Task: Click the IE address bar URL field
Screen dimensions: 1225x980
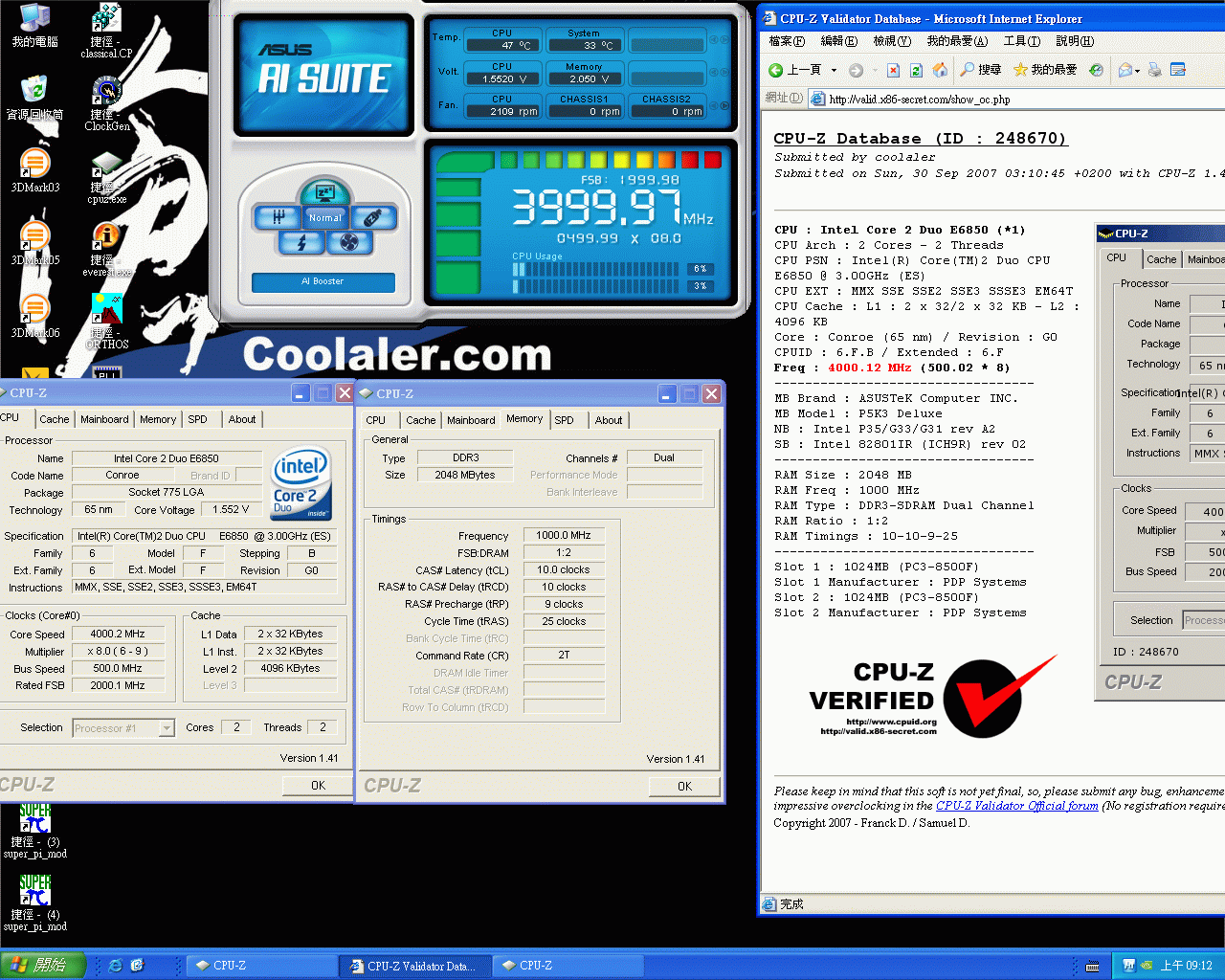Action: [1016, 99]
